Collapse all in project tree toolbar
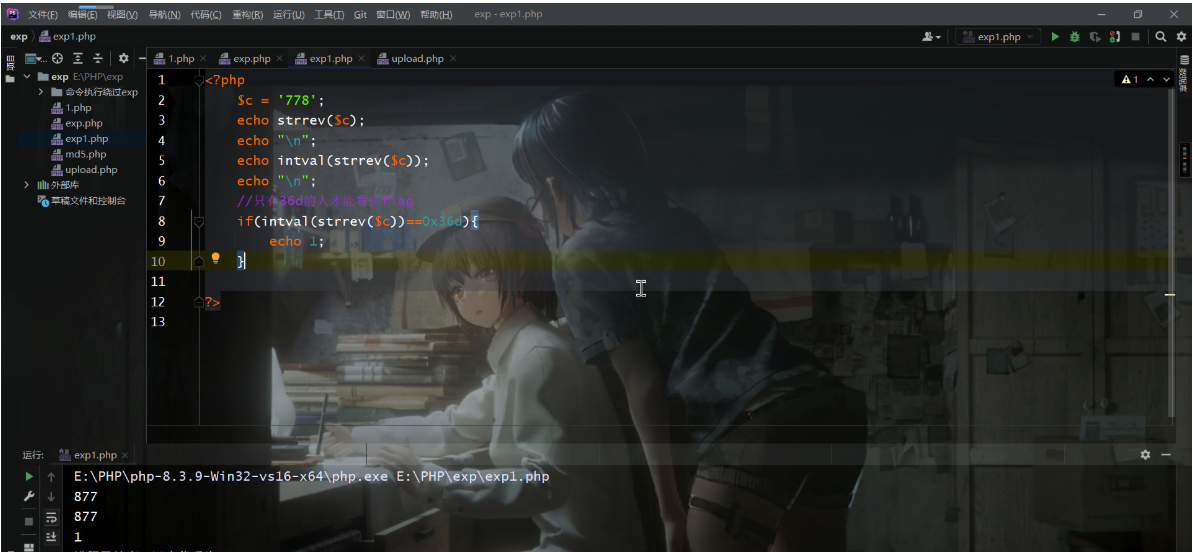Viewport: 1193px width, 552px height. coord(97,59)
